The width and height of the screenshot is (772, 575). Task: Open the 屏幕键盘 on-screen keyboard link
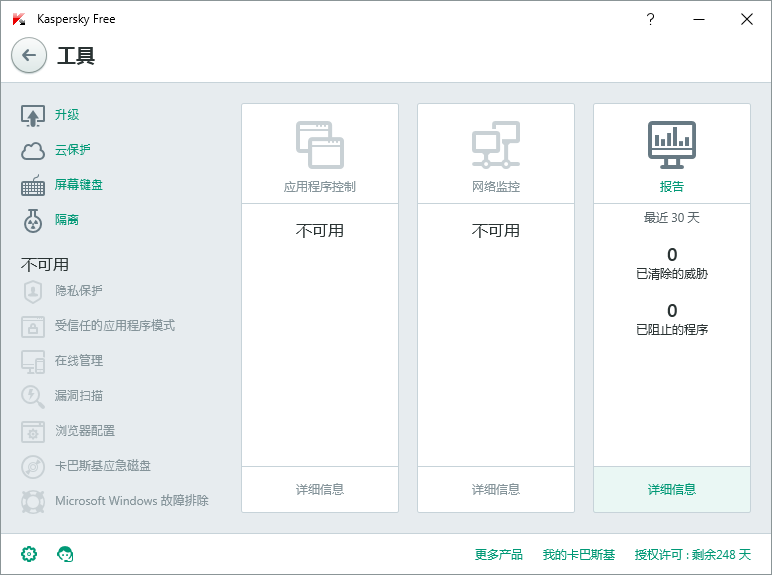[x=79, y=185]
